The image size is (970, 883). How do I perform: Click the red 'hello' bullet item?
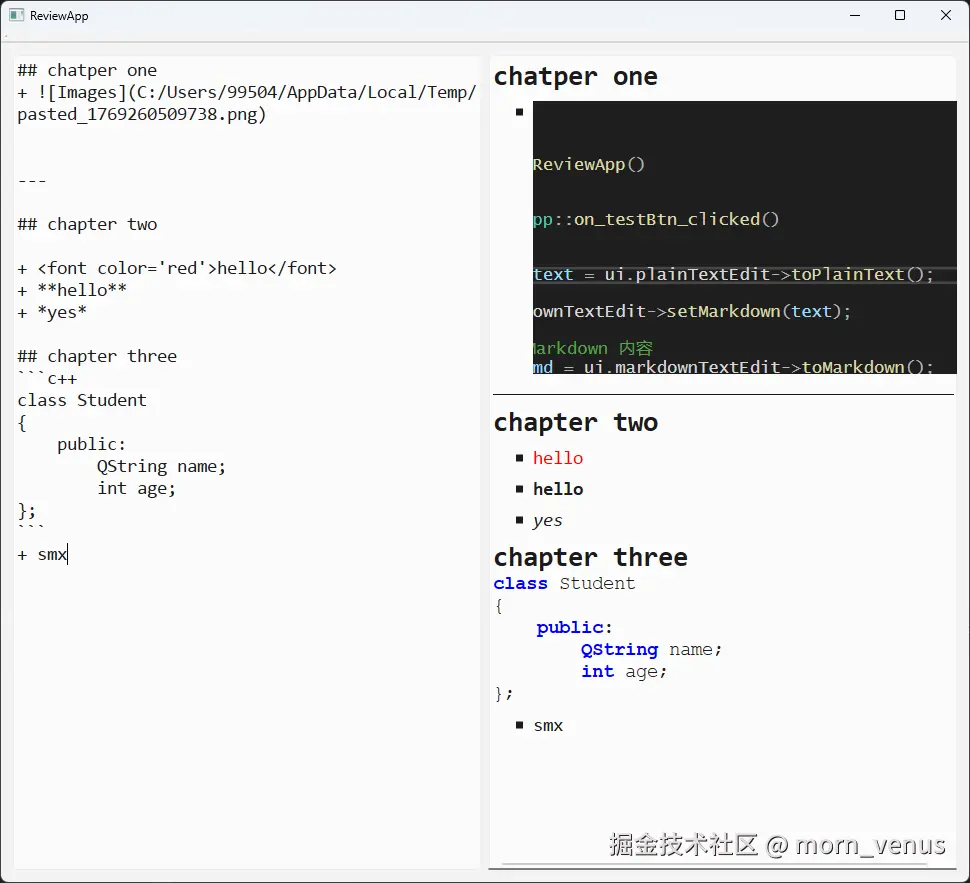[558, 459]
